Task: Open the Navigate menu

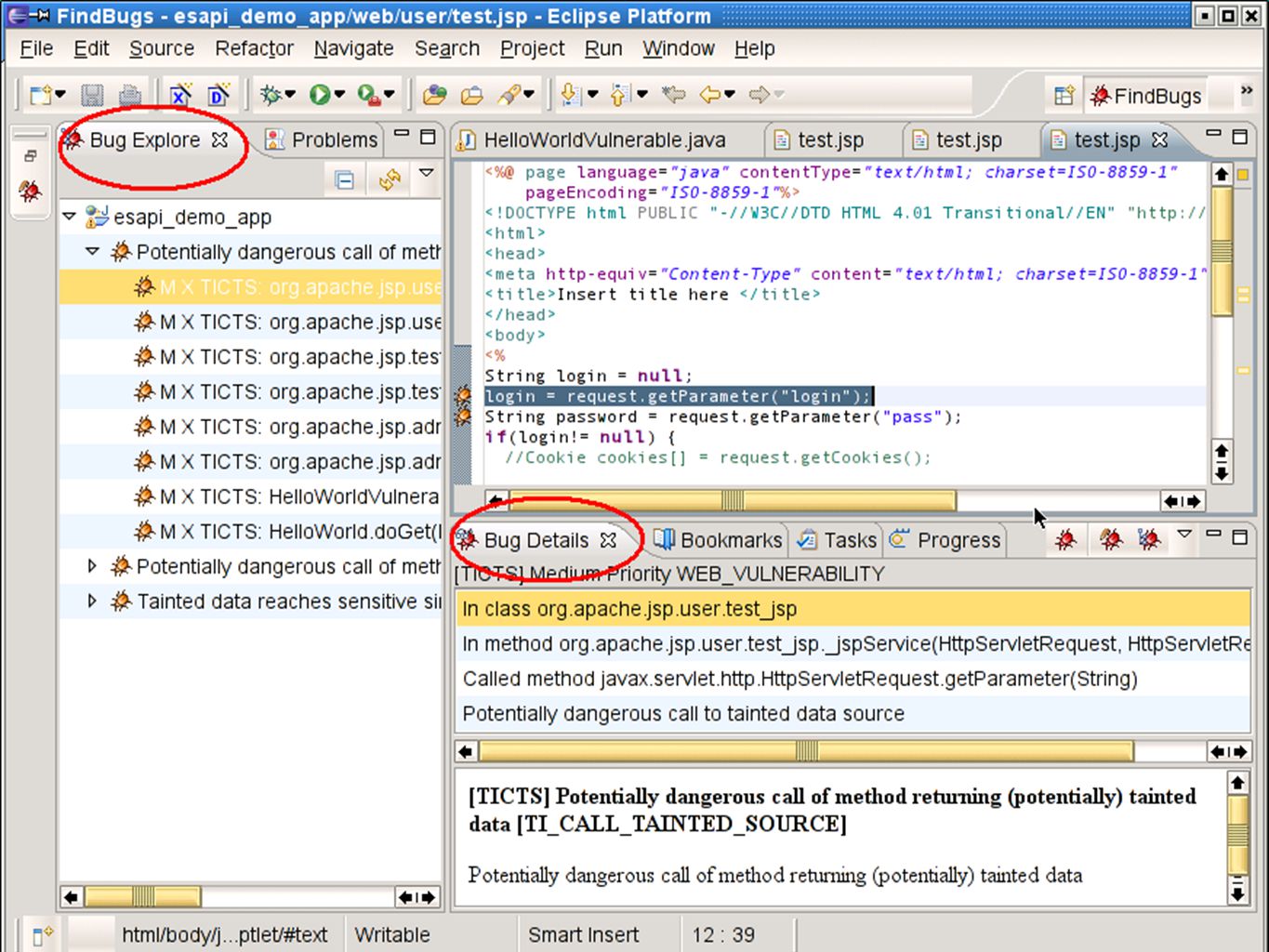Action: click(353, 48)
